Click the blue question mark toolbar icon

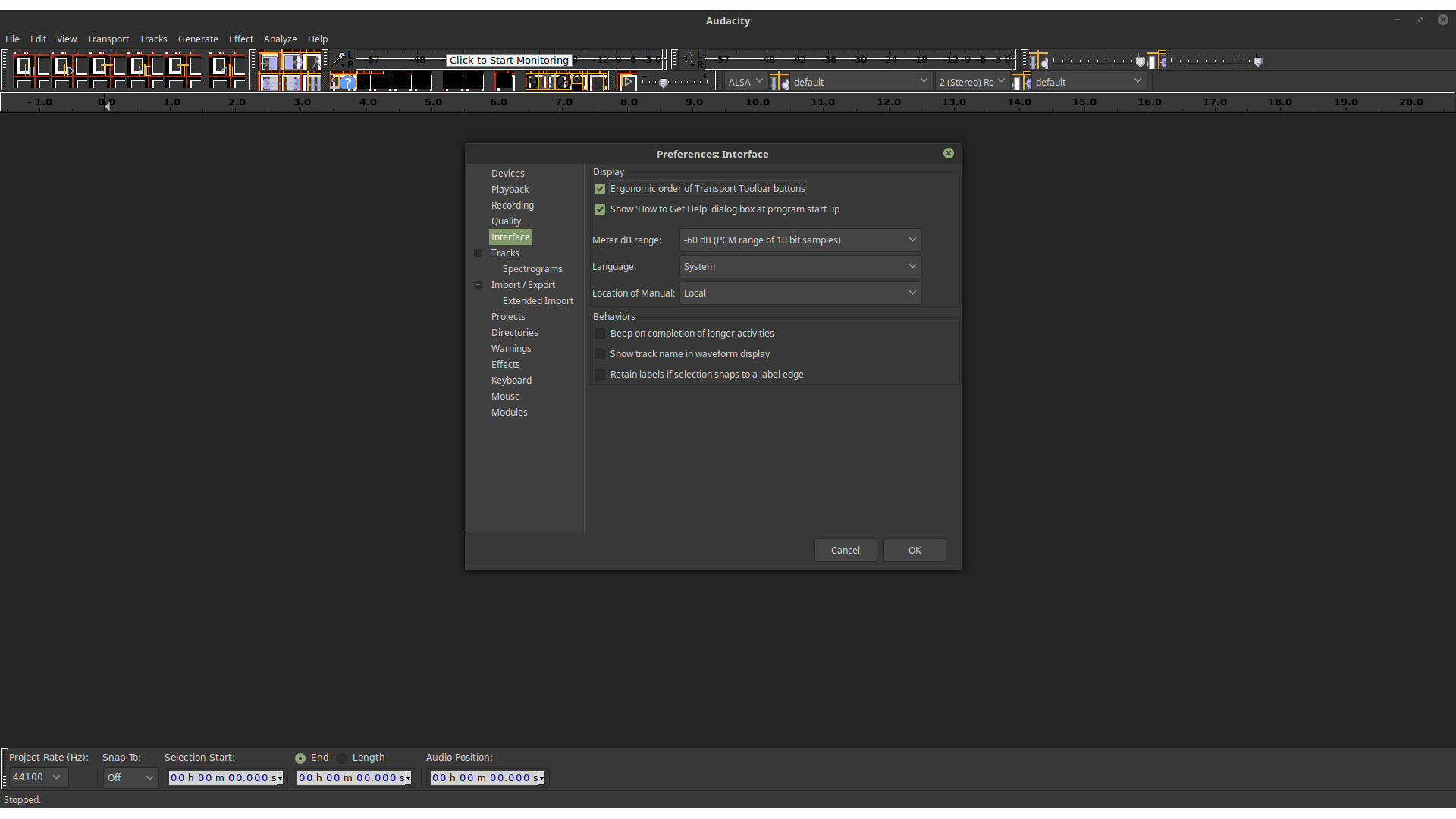coord(347,83)
